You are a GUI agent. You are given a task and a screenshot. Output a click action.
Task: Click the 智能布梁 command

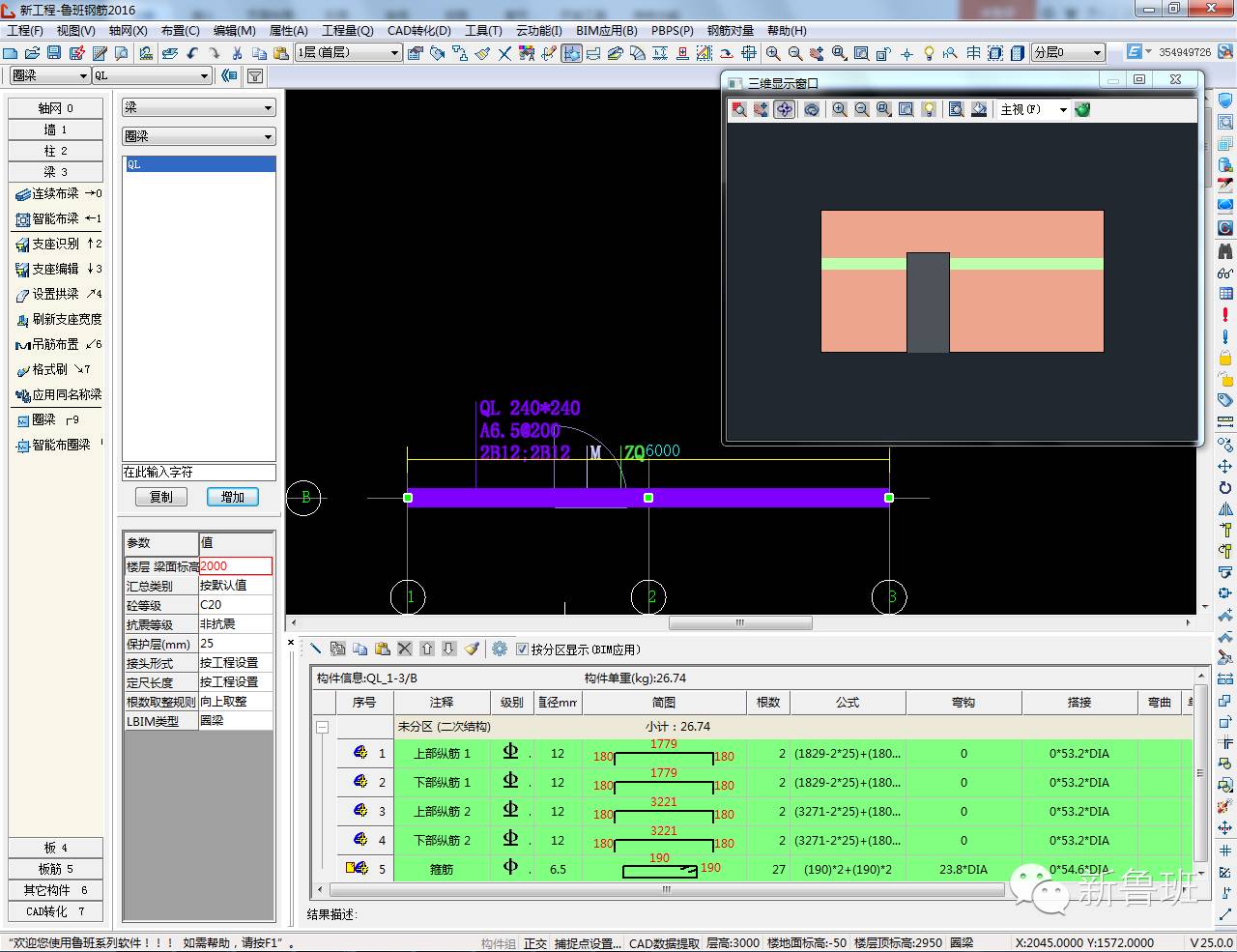(58, 218)
